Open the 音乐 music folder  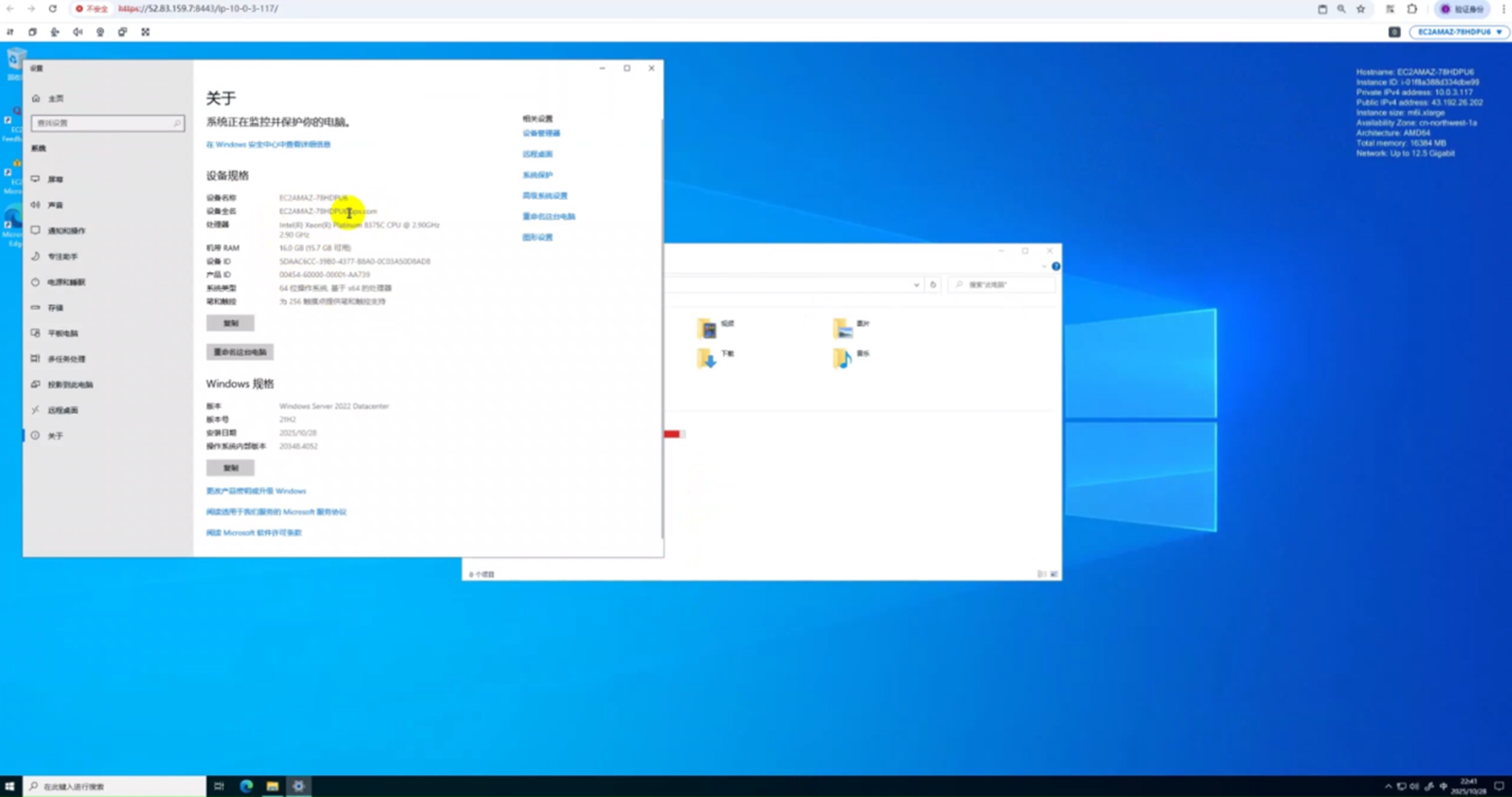pyautogui.click(x=842, y=358)
